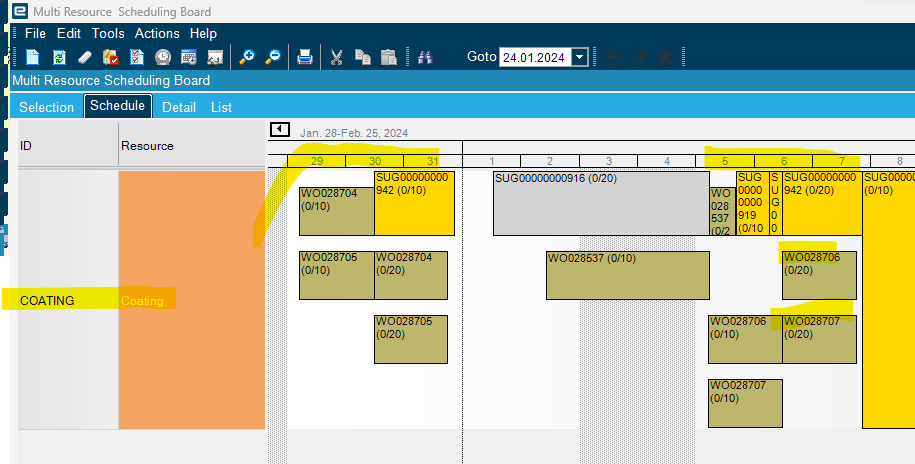Image resolution: width=915 pixels, height=464 pixels.
Task: Select the WO028707 (0/20) bar
Action: click(x=819, y=339)
